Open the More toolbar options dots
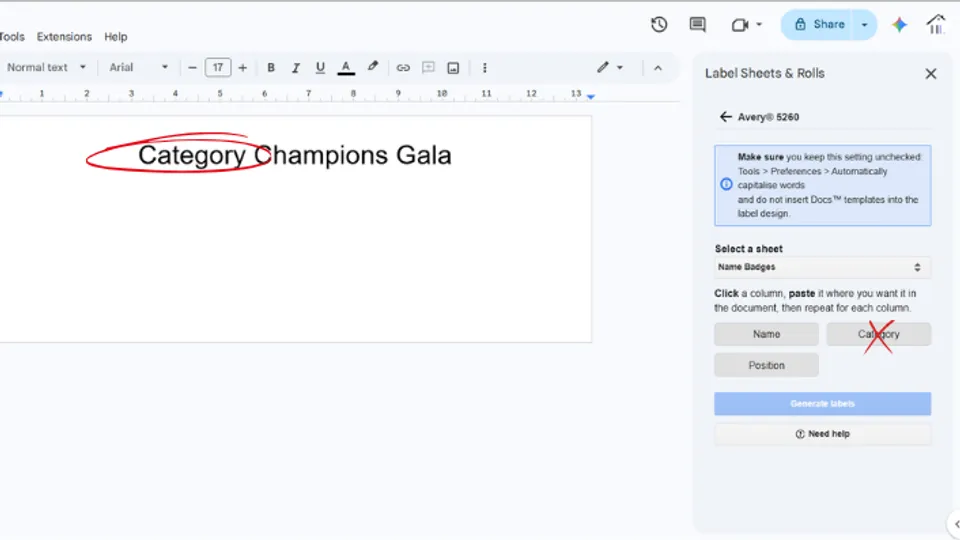Viewport: 960px width, 540px height. 484,67
